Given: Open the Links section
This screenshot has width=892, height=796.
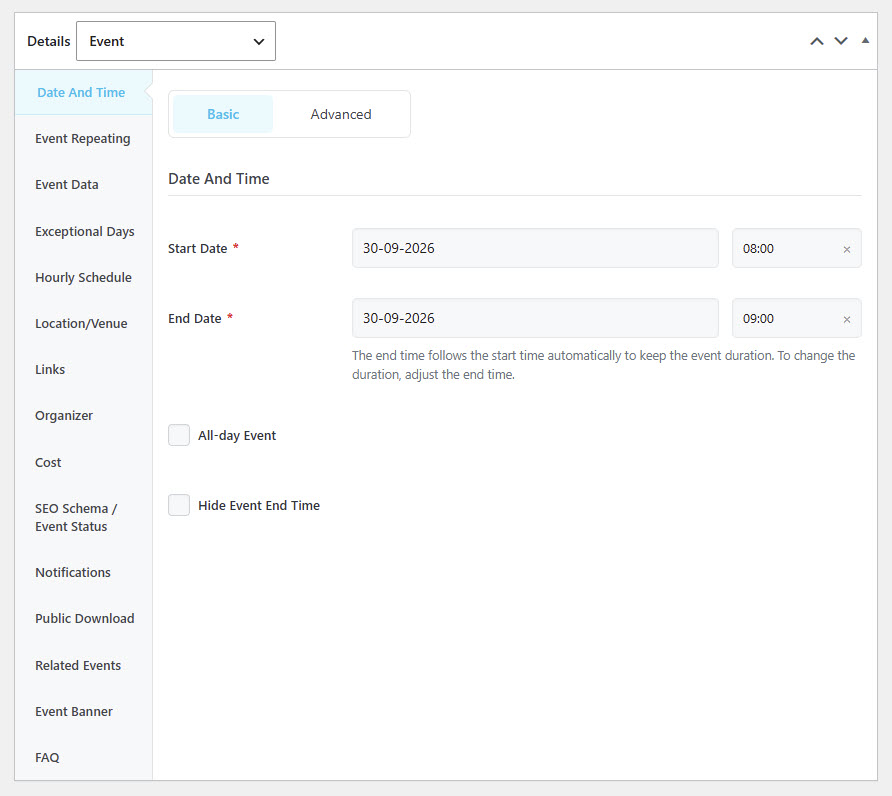Looking at the screenshot, I should (84, 369).
